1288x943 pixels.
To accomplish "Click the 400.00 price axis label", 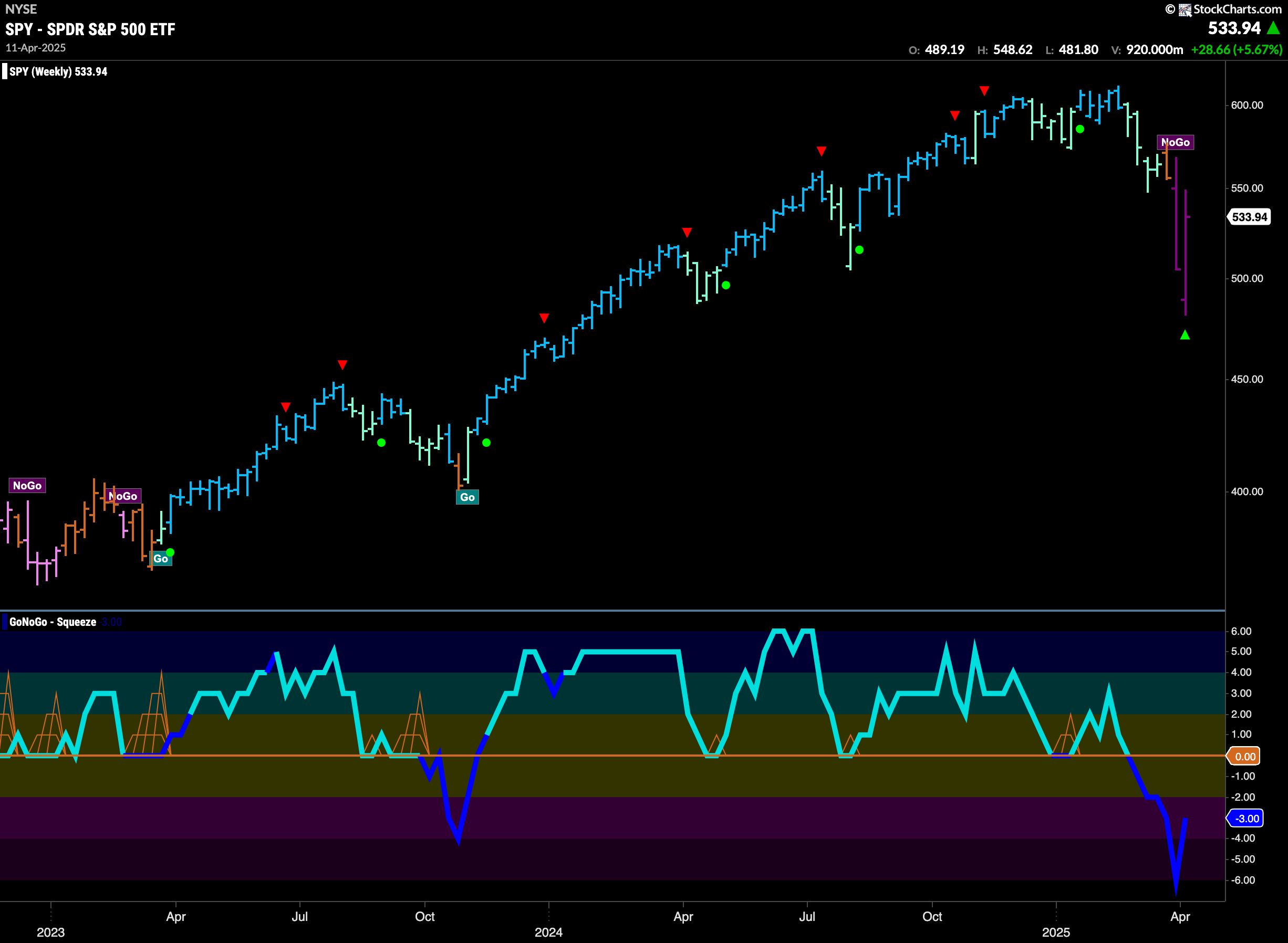I will 1247,491.
